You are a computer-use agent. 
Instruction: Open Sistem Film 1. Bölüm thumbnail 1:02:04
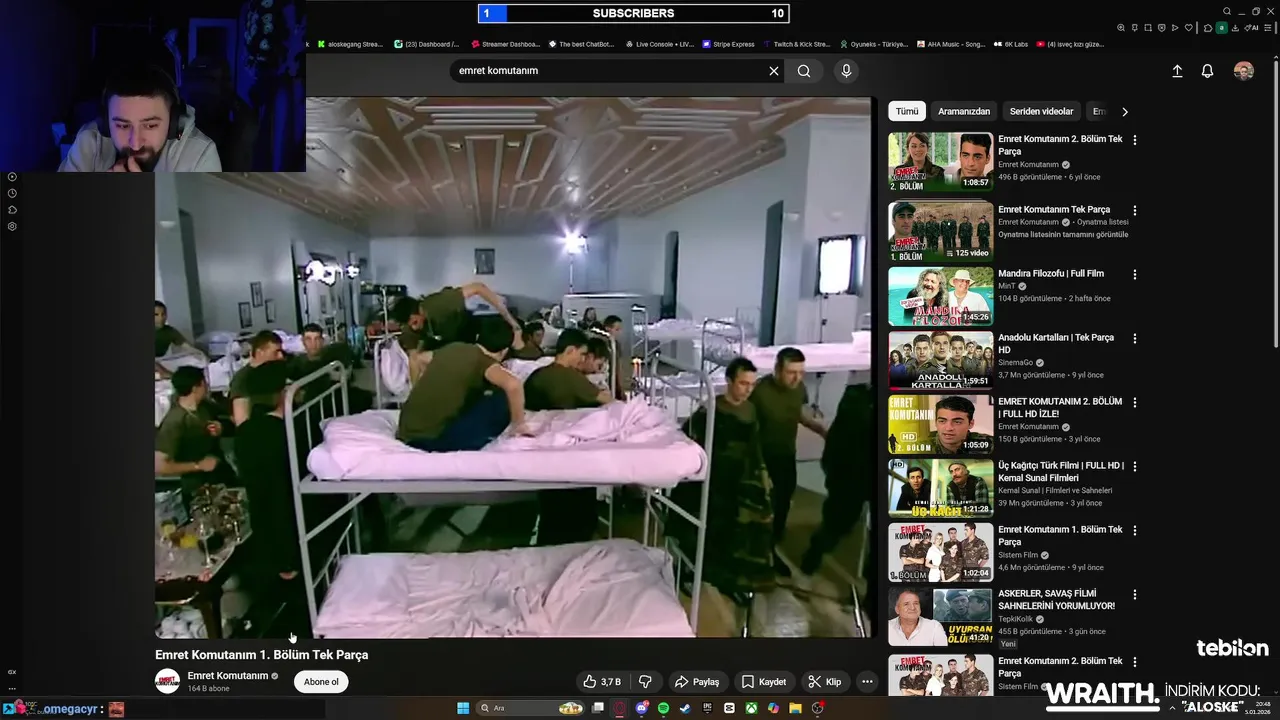point(941,552)
